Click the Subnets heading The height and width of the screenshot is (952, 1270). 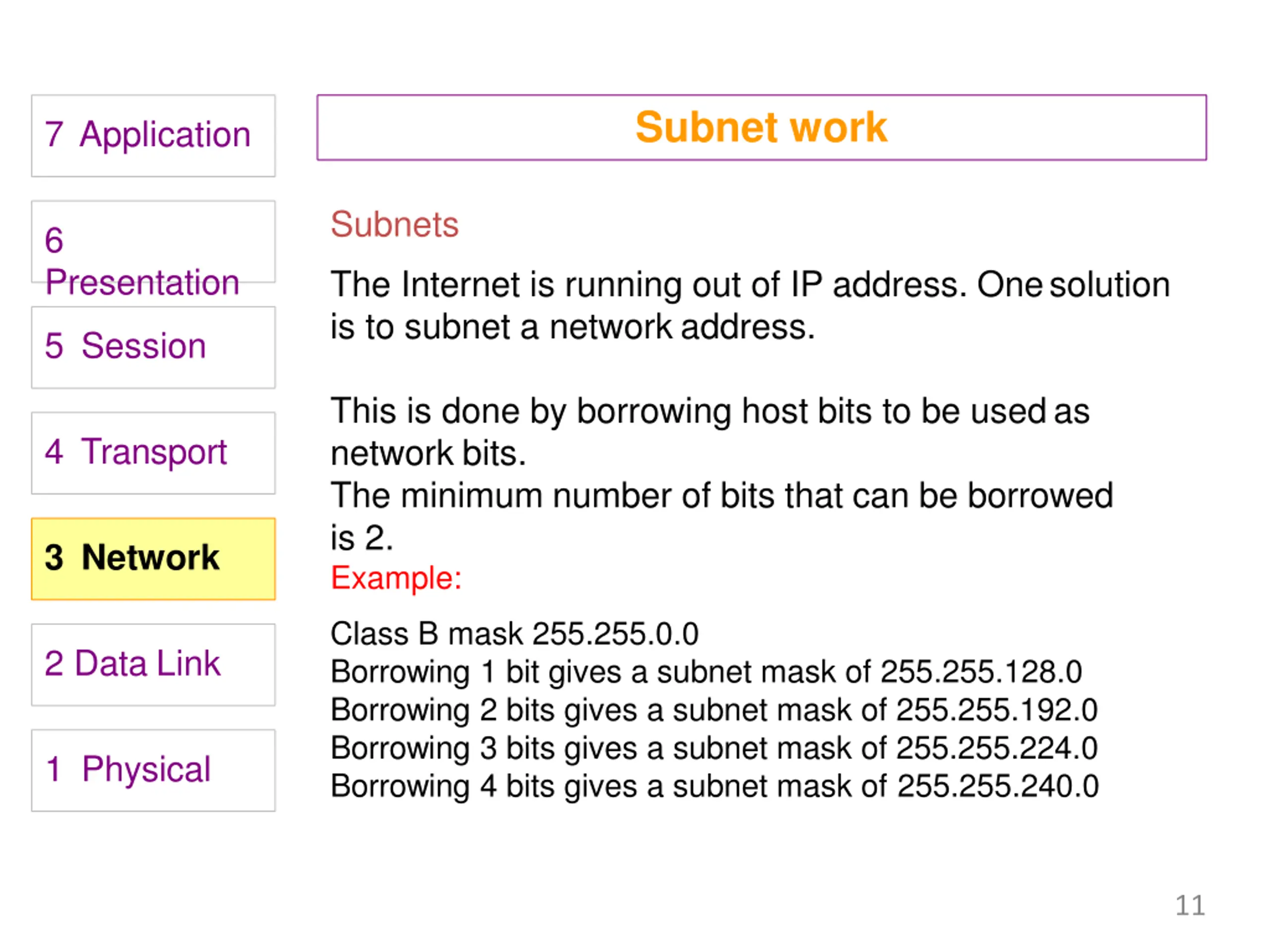pyautogui.click(x=394, y=224)
